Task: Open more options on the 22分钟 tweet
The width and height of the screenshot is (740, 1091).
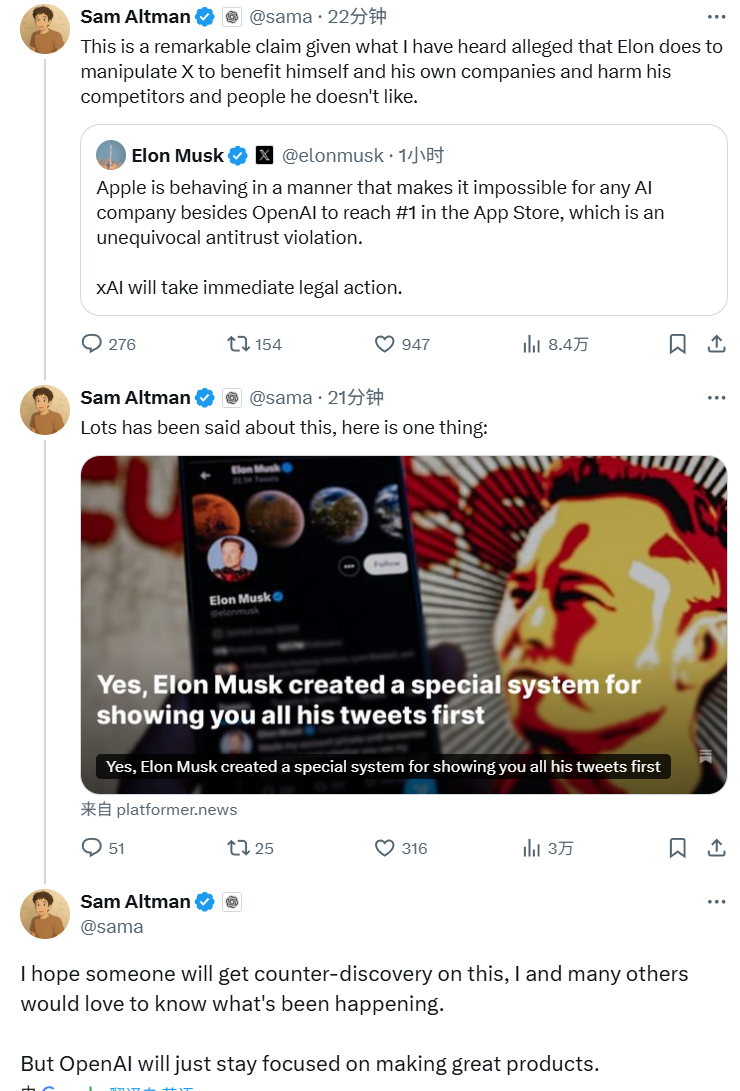Action: click(x=716, y=16)
